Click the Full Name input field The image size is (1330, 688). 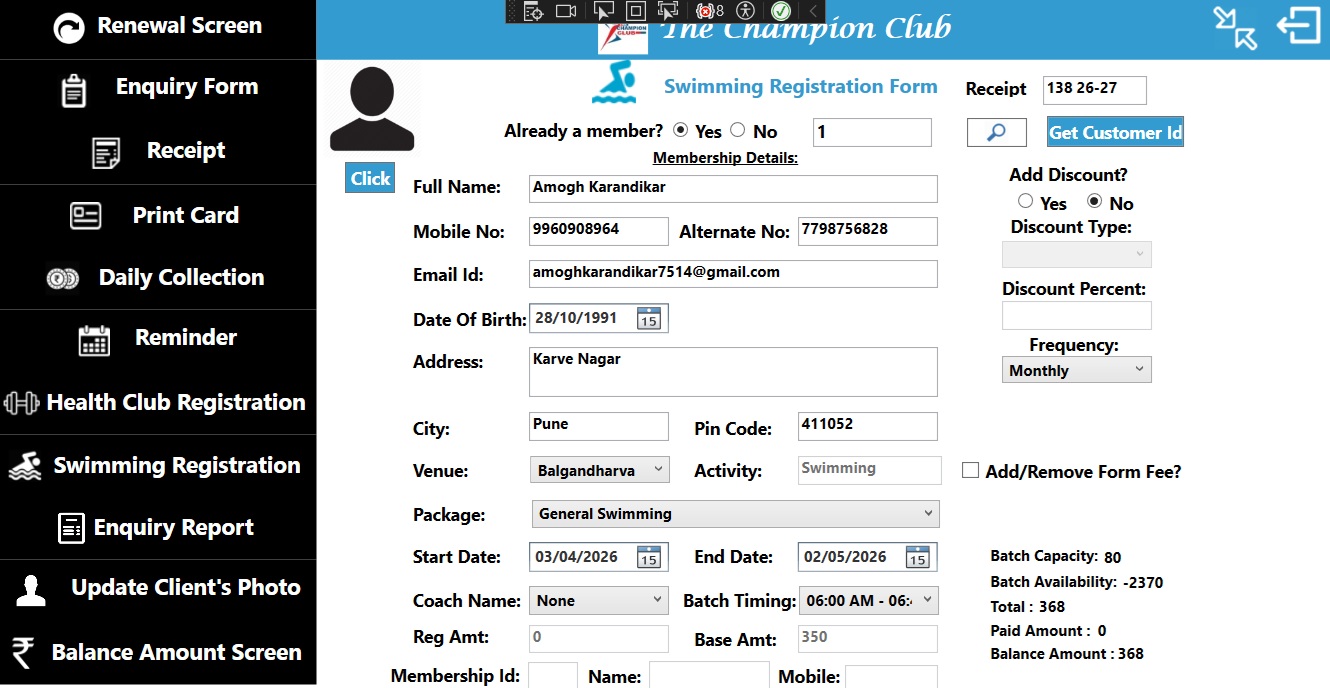click(733, 188)
